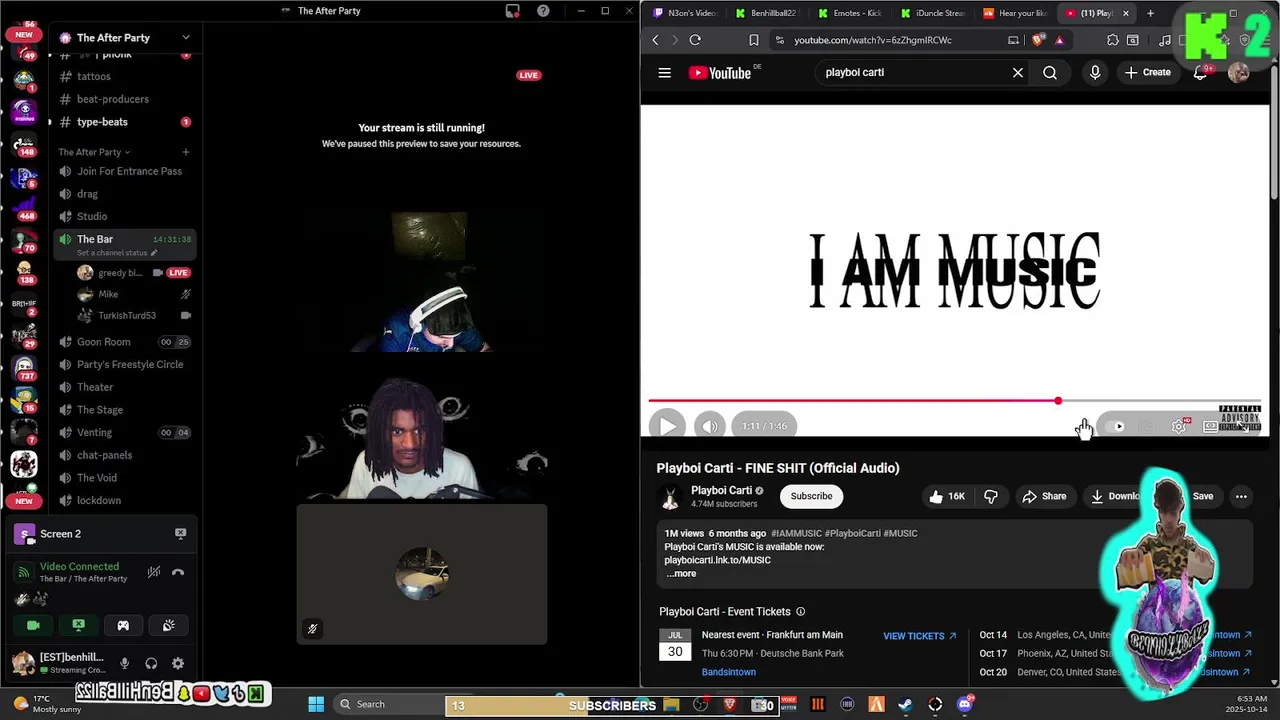Create a channel in The After Party category
This screenshot has width=1280, height=720.
(x=185, y=152)
